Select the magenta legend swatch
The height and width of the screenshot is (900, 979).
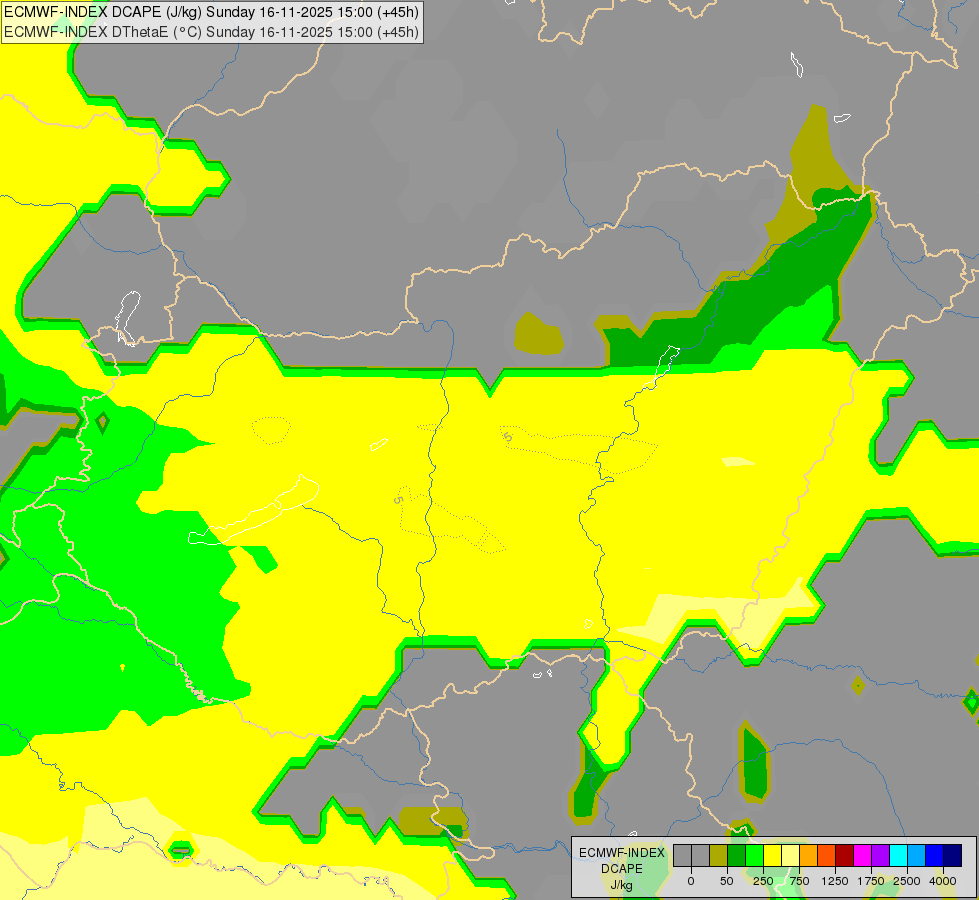pos(862,856)
